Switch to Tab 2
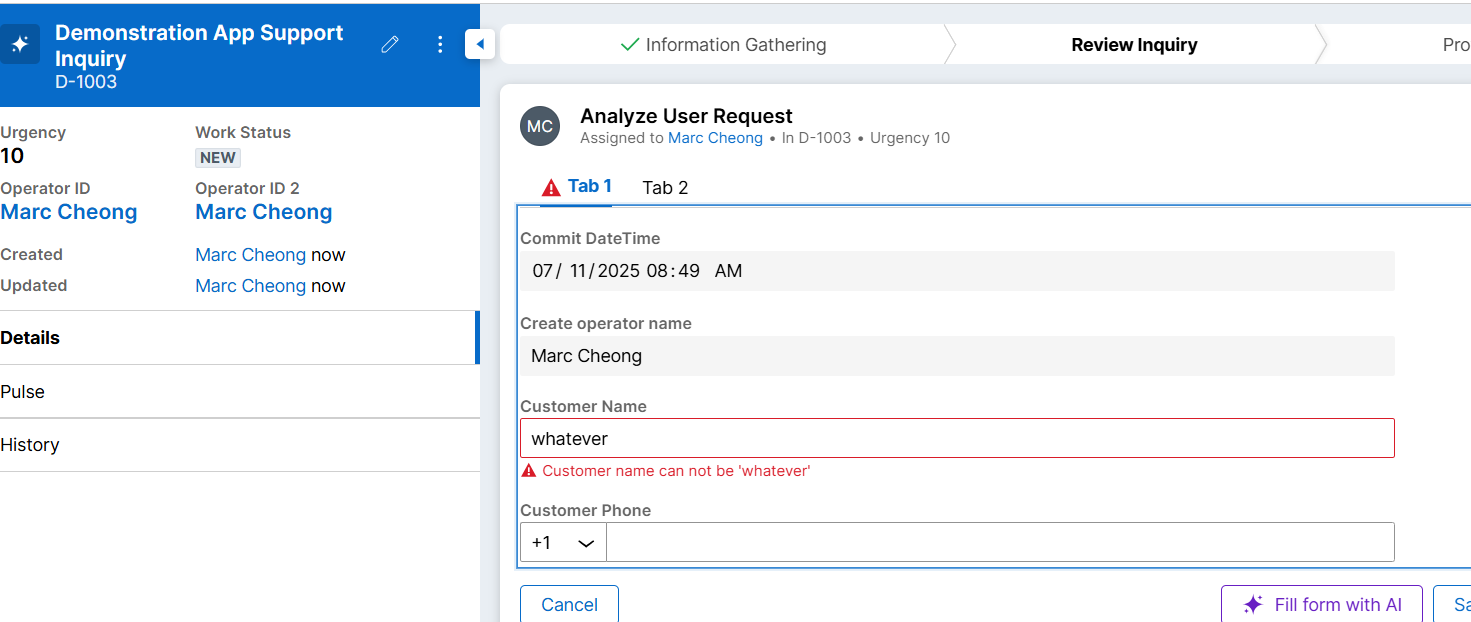 point(665,188)
